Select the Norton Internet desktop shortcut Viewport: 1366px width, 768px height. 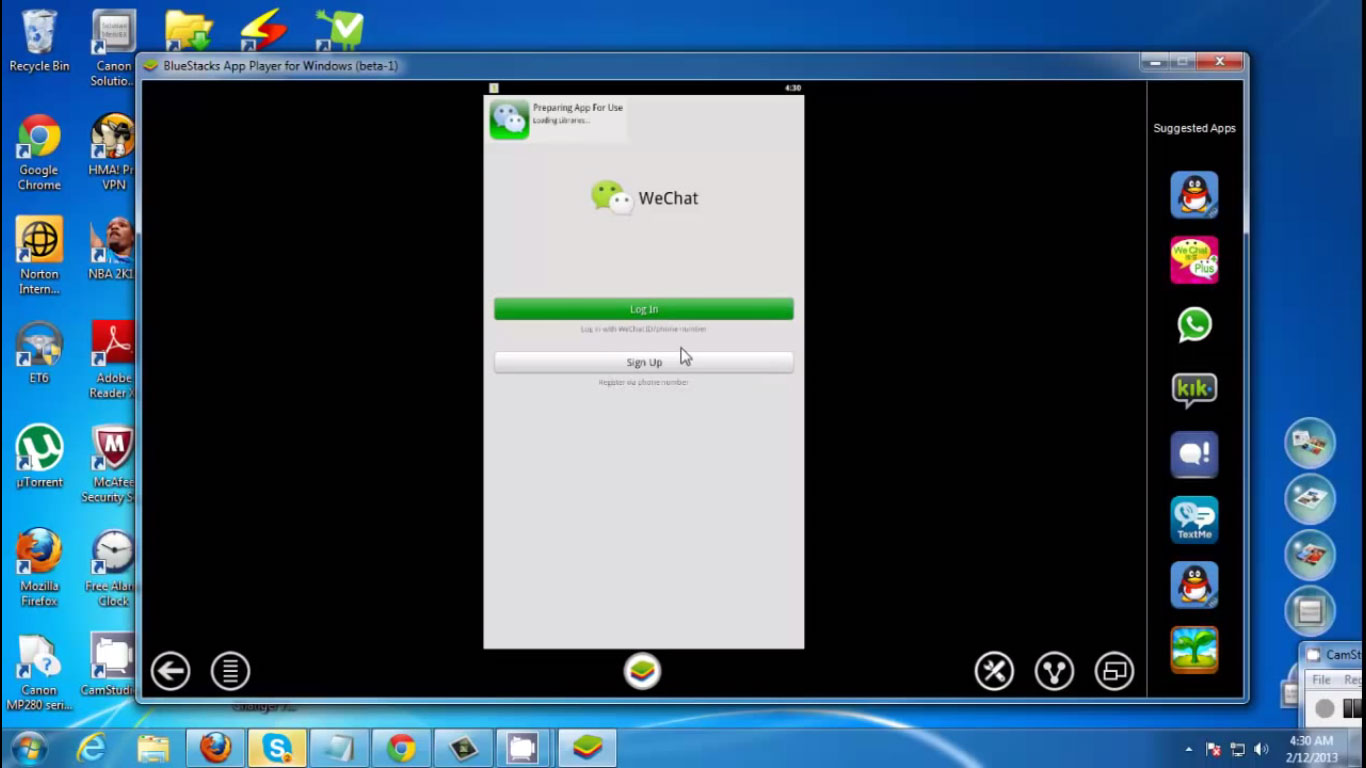pyautogui.click(x=39, y=256)
